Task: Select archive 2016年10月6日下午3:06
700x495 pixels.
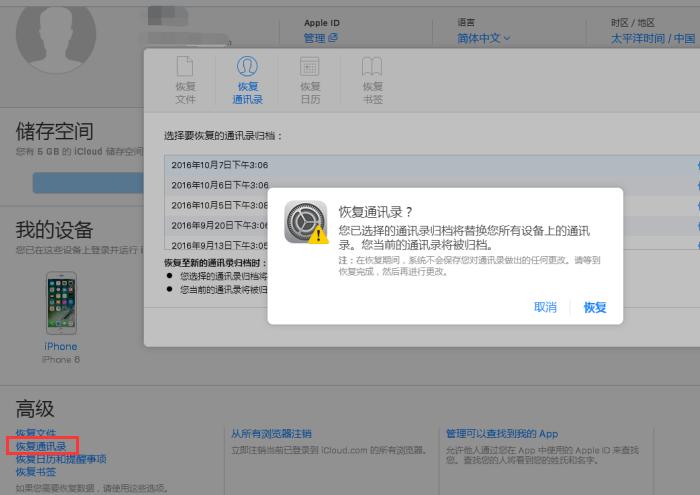Action: (x=432, y=185)
